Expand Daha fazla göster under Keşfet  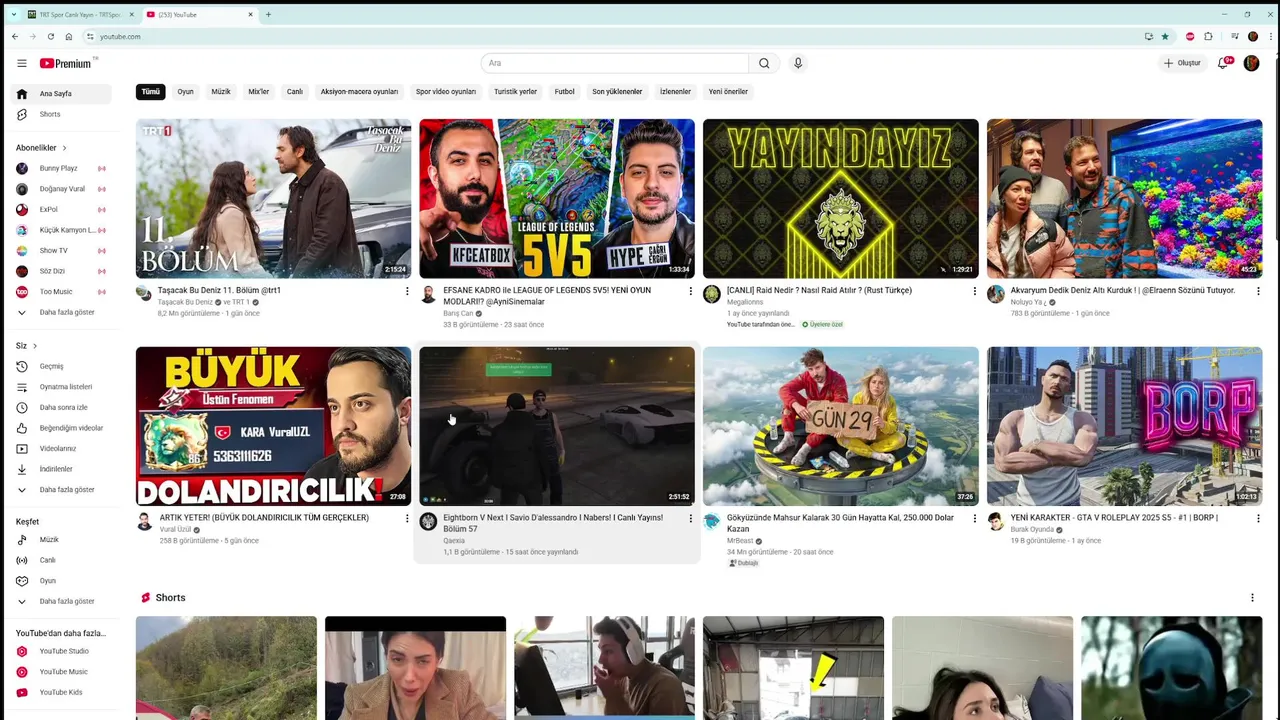click(61, 601)
